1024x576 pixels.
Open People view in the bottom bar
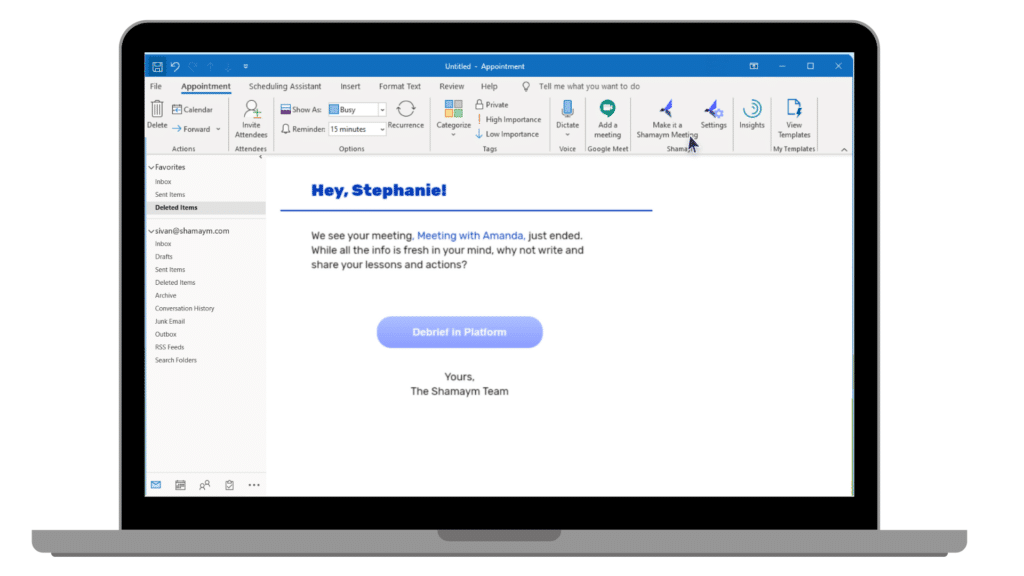point(204,485)
